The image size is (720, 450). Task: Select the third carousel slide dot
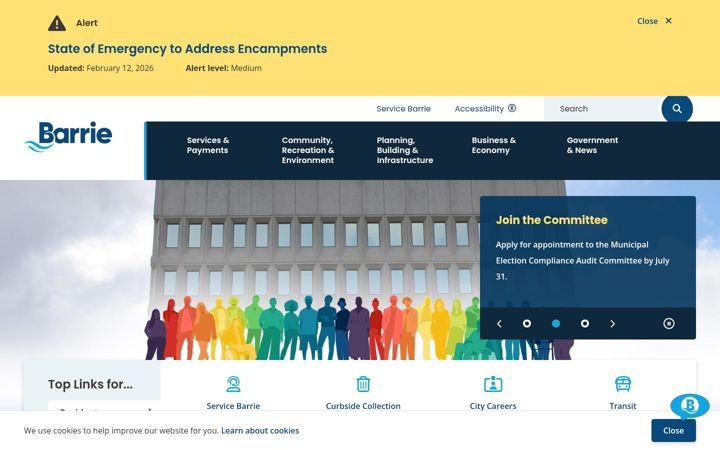tap(585, 323)
